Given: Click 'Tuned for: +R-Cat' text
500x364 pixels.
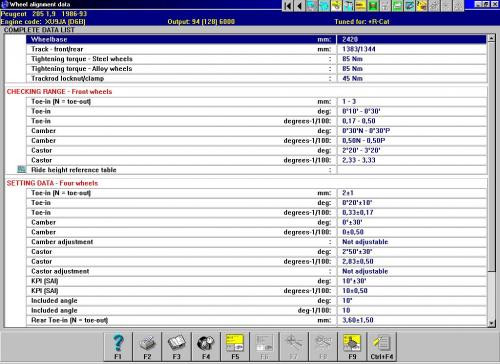Looking at the screenshot, I should pyautogui.click(x=362, y=22).
